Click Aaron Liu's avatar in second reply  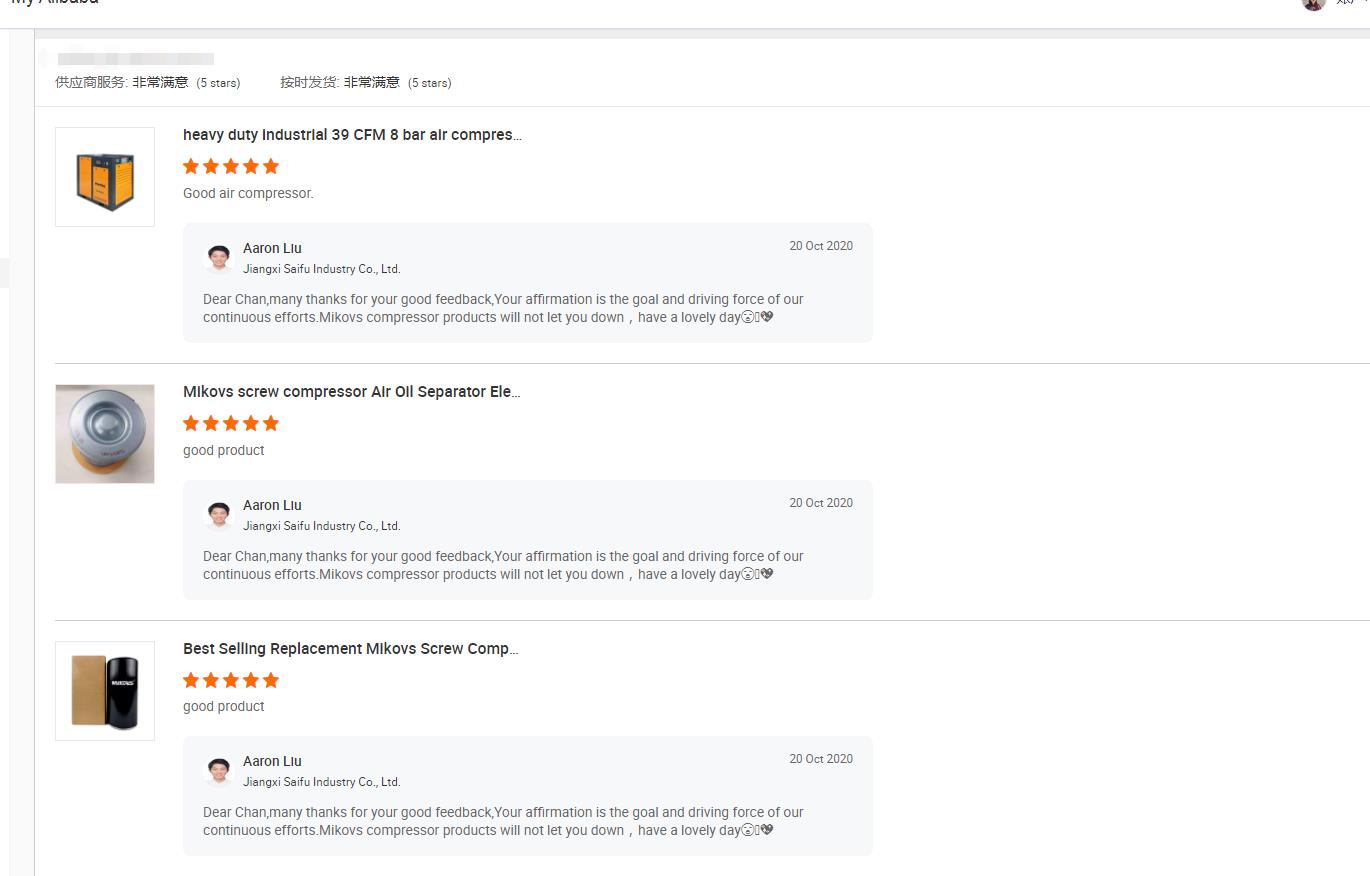tap(218, 515)
